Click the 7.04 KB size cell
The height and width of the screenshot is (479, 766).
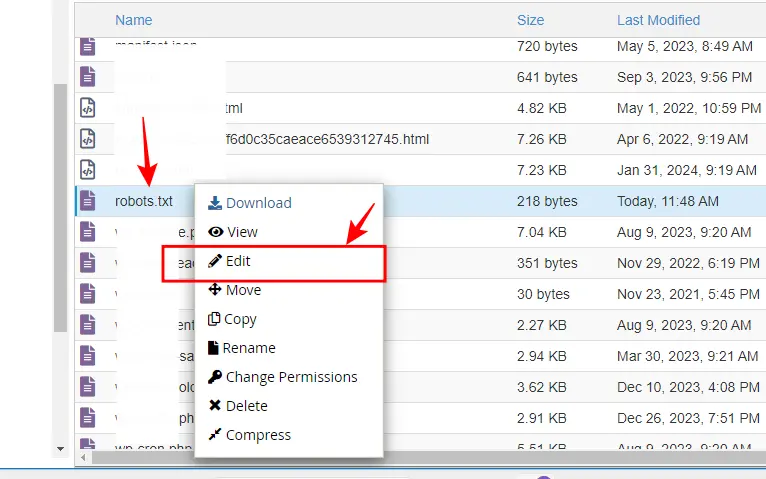[542, 232]
